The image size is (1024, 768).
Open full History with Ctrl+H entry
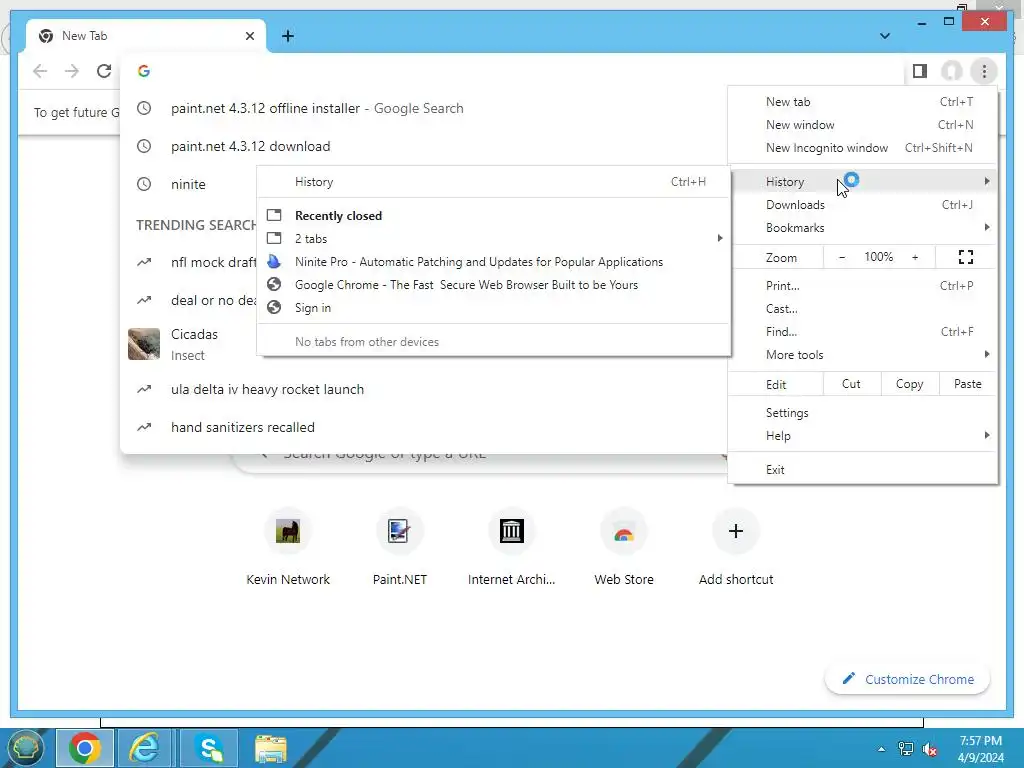(x=494, y=182)
